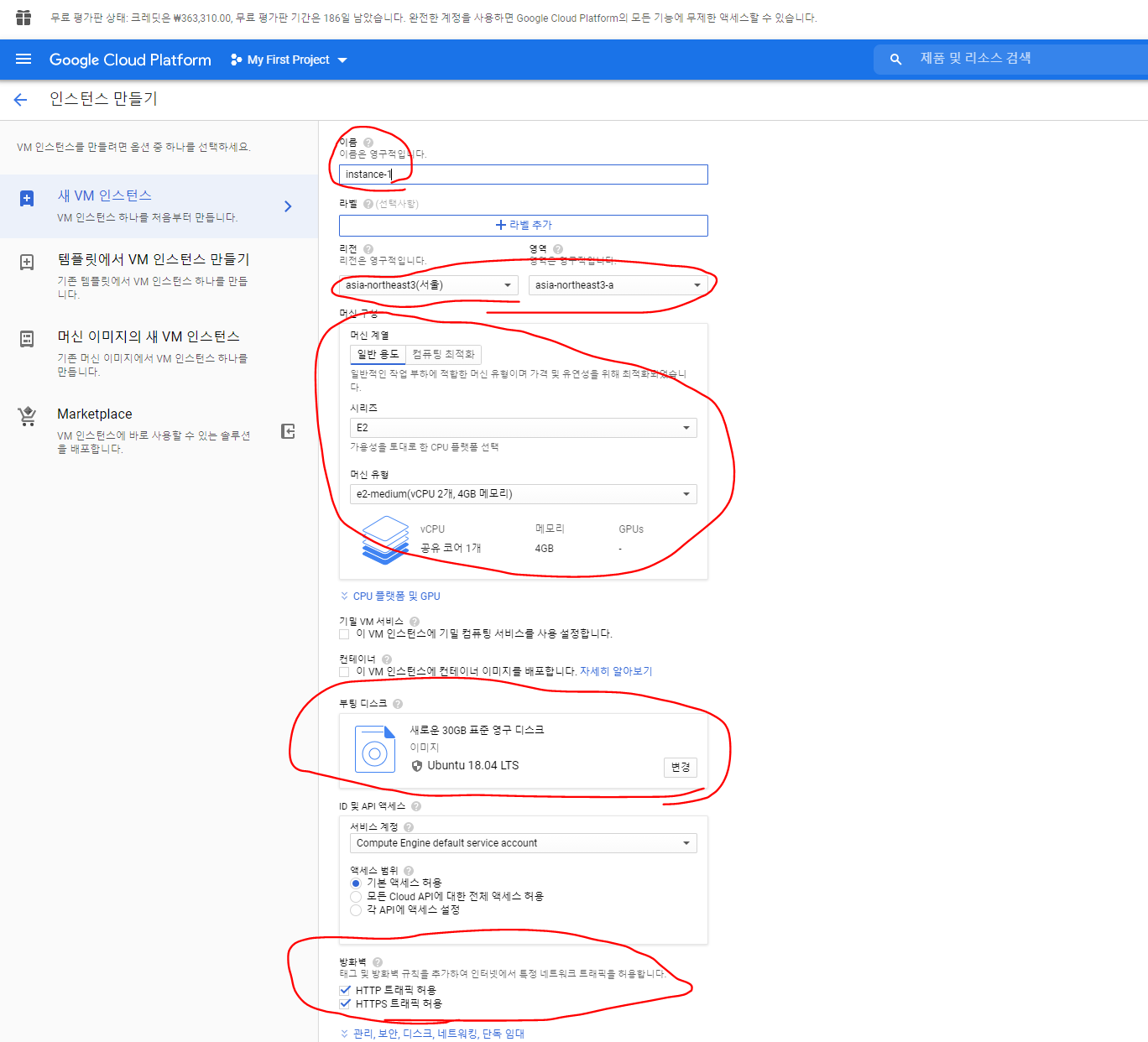Viewport: 1148px width, 1042px height.
Task: Click the template VM instance icon
Action: (x=27, y=263)
